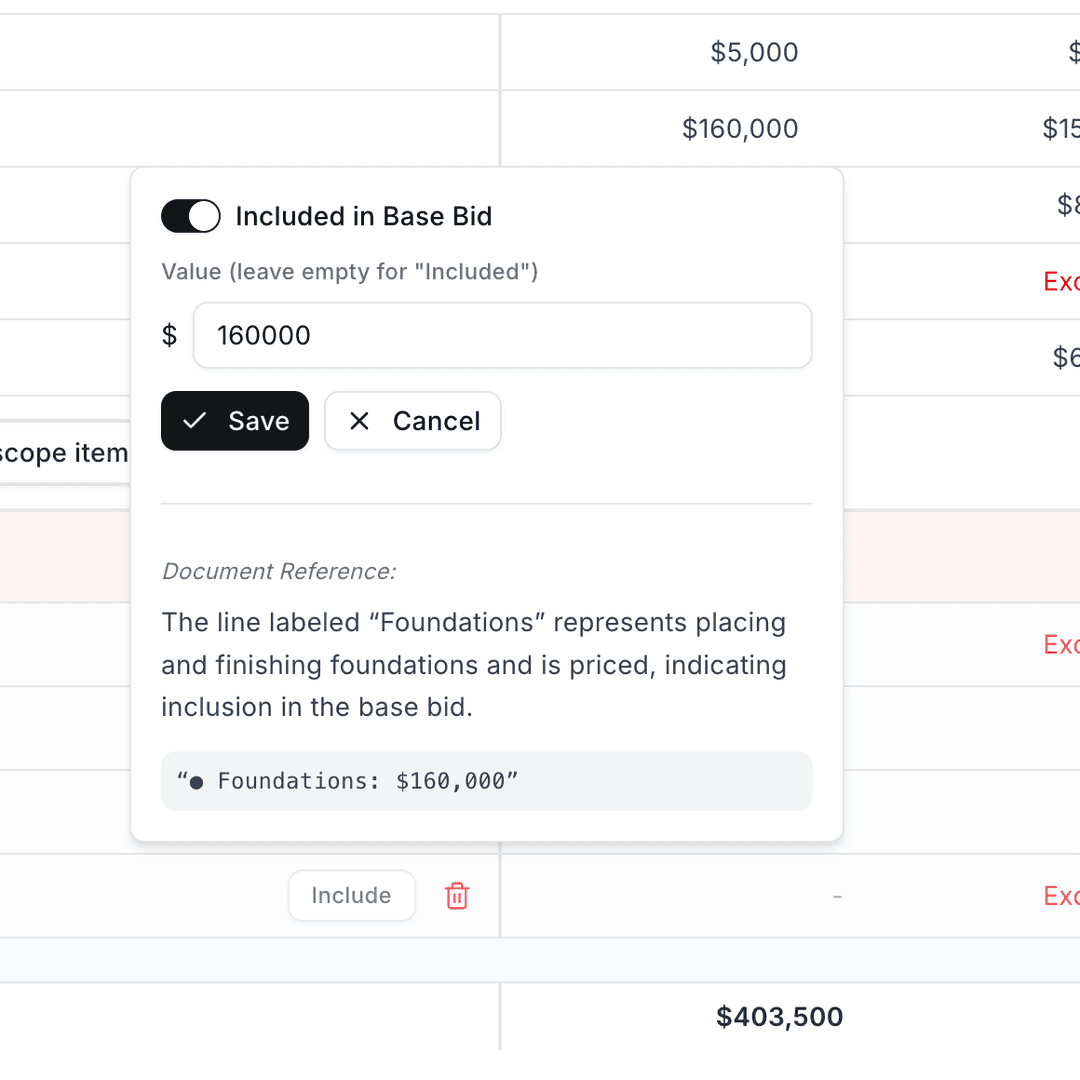The image size is (1080, 1080).
Task: Select the $5,000 table cell
Action: click(x=754, y=52)
